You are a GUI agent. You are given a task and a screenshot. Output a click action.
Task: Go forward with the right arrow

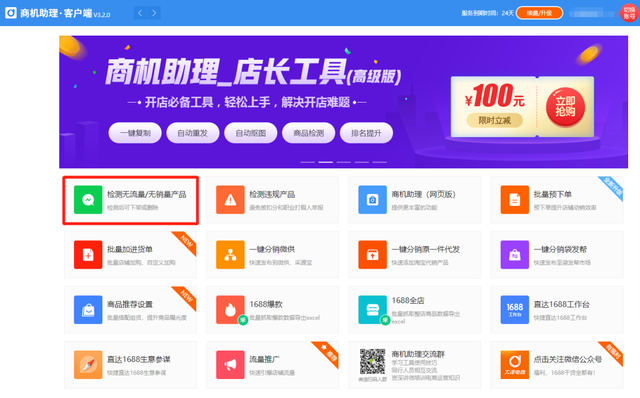[154, 13]
